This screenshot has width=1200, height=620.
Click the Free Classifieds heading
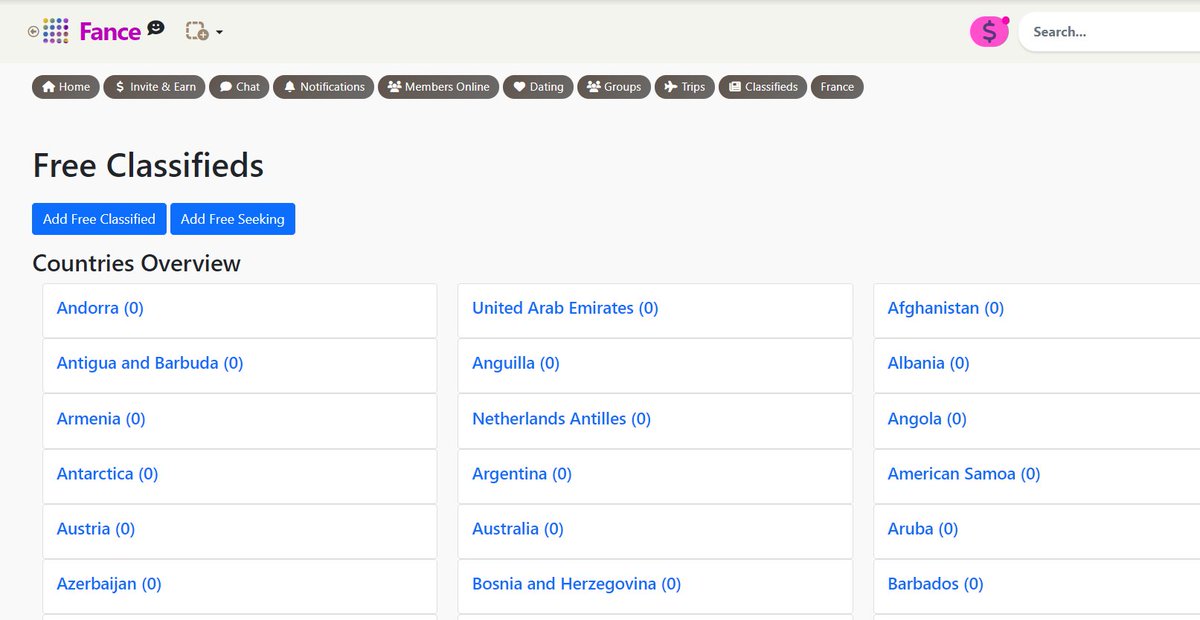point(148,166)
